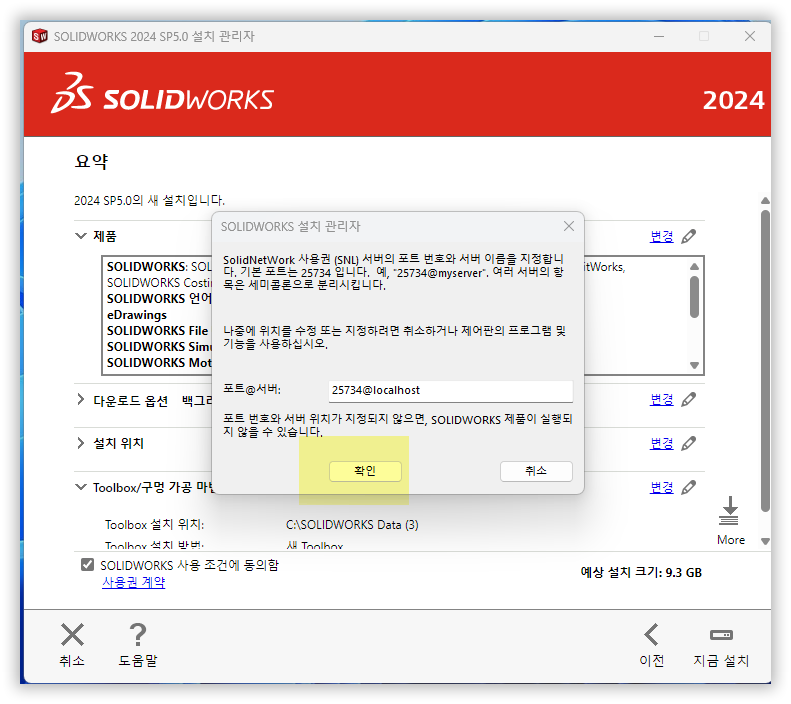791x704 pixels.
Task: Minimize the installation manager window
Action: click(x=659, y=36)
